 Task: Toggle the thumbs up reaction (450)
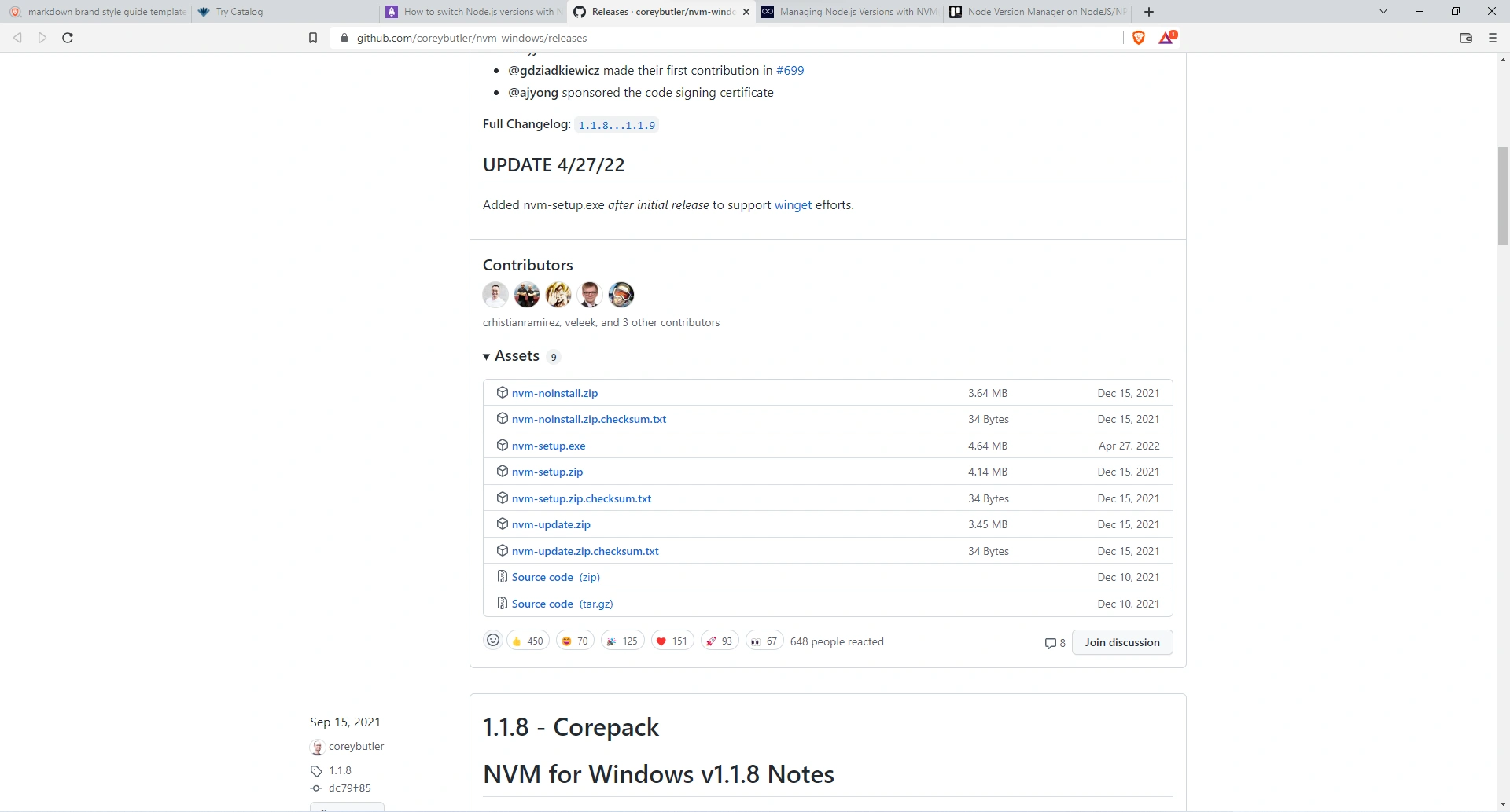(528, 641)
